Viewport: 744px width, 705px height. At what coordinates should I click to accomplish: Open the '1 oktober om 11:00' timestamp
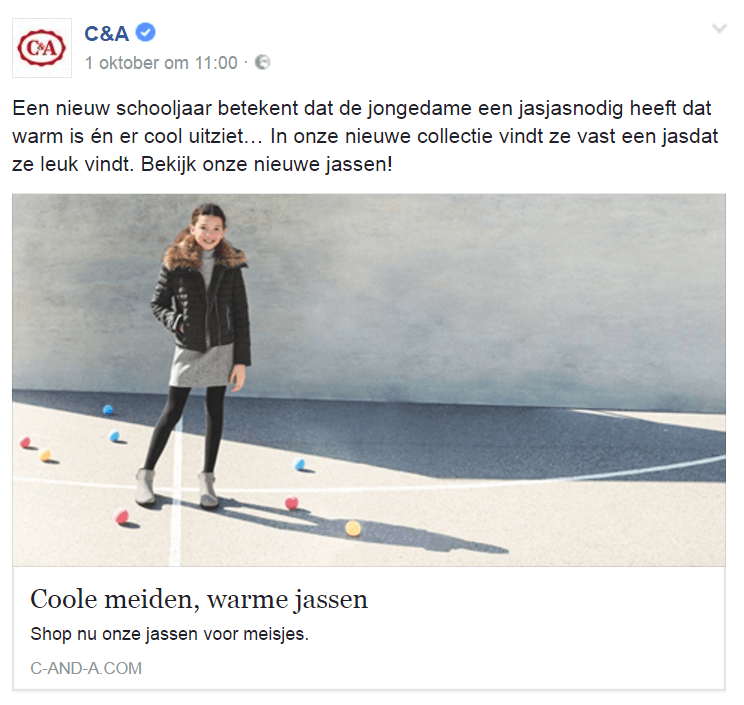pyautogui.click(x=161, y=63)
